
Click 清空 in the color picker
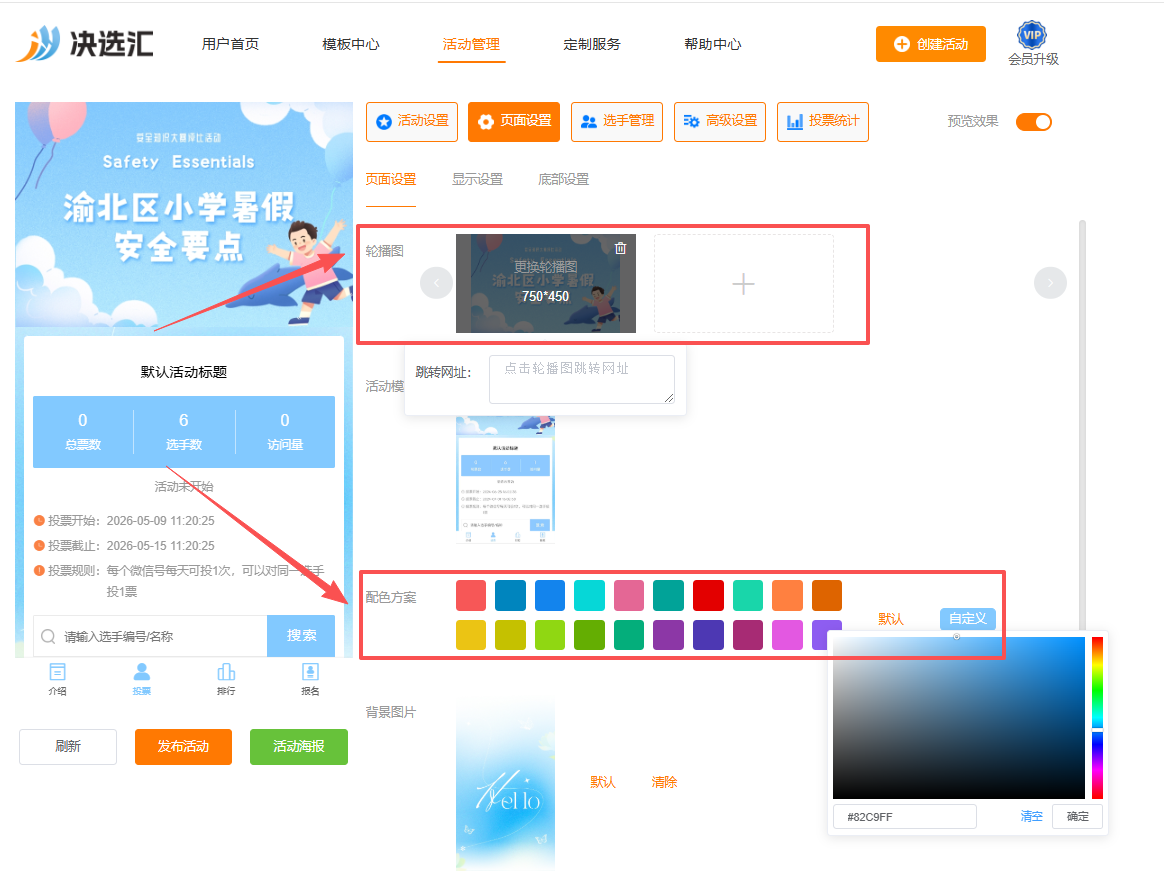[1031, 817]
